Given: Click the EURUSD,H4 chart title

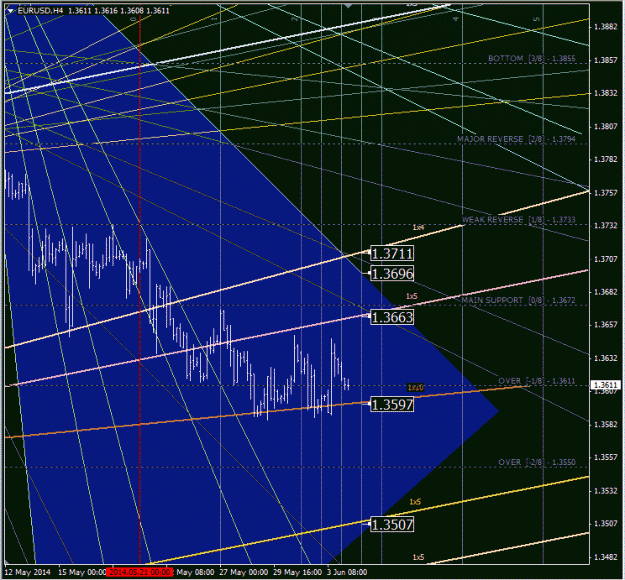Looking at the screenshot, I should tap(40, 11).
